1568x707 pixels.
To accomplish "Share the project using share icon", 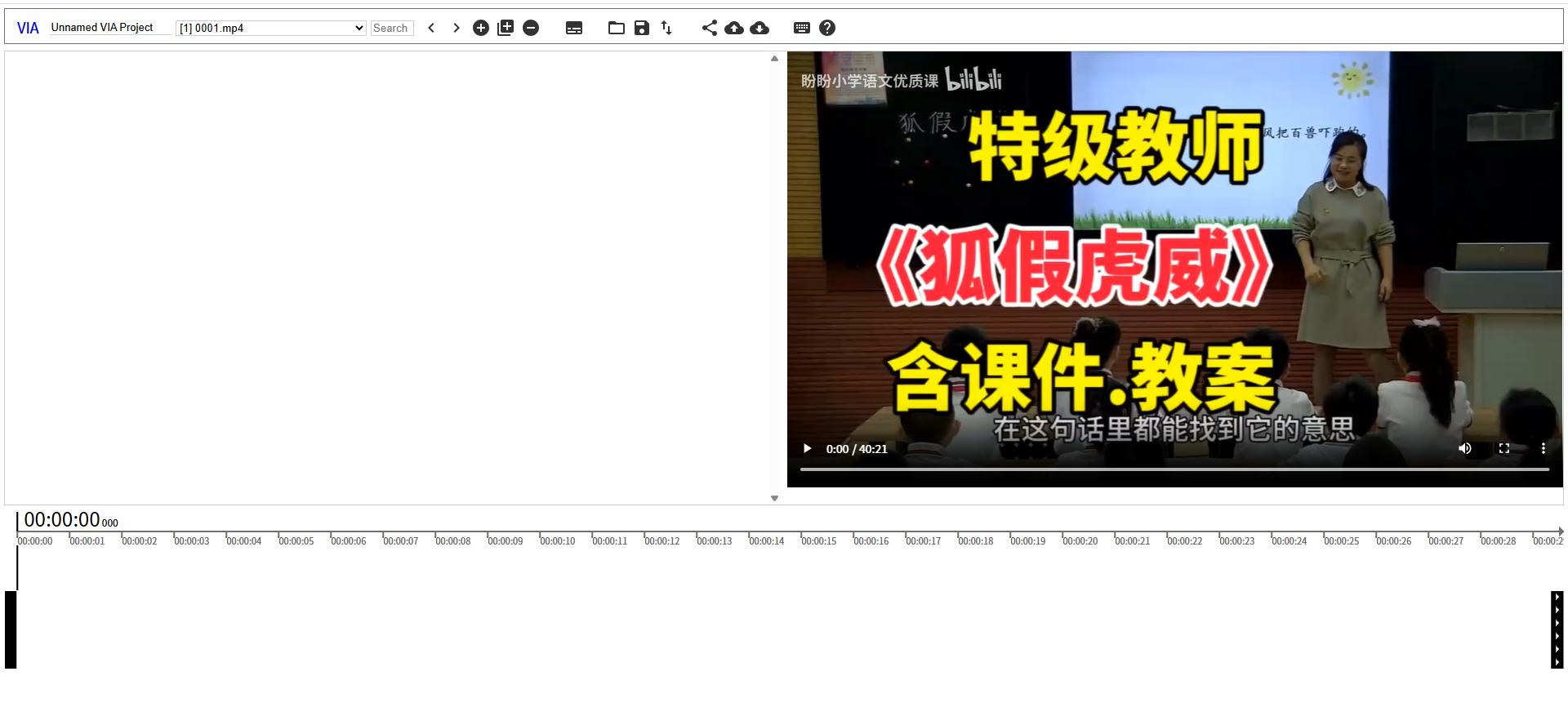I will coord(710,28).
